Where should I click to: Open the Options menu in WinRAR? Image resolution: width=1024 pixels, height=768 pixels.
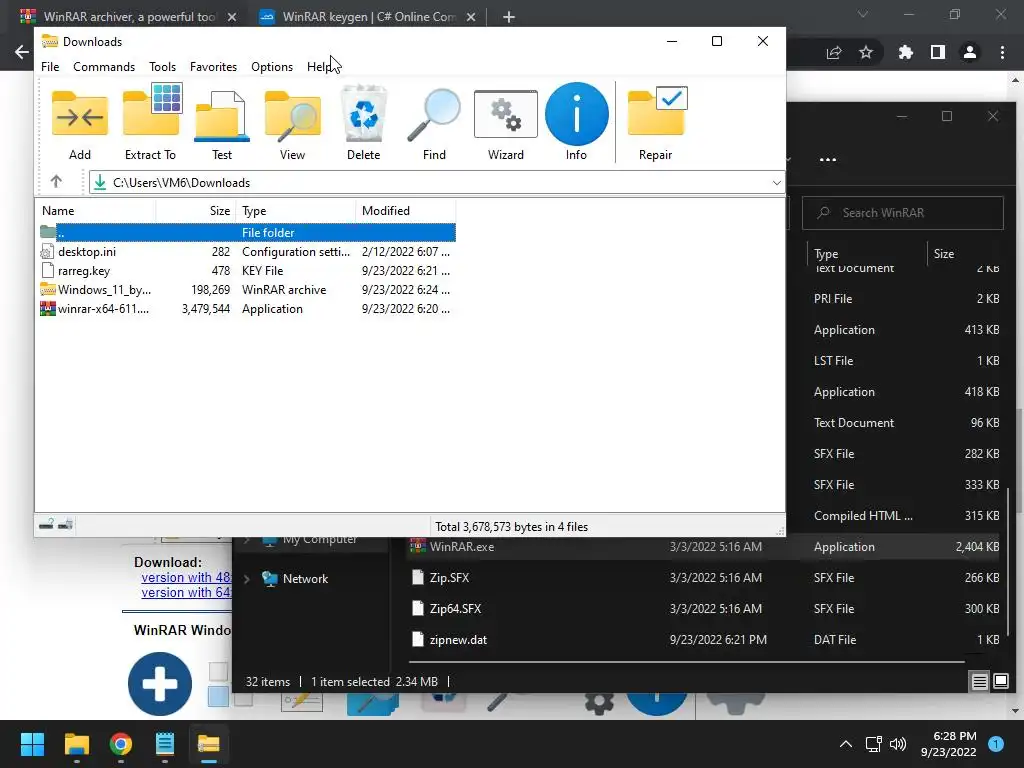pyautogui.click(x=272, y=67)
